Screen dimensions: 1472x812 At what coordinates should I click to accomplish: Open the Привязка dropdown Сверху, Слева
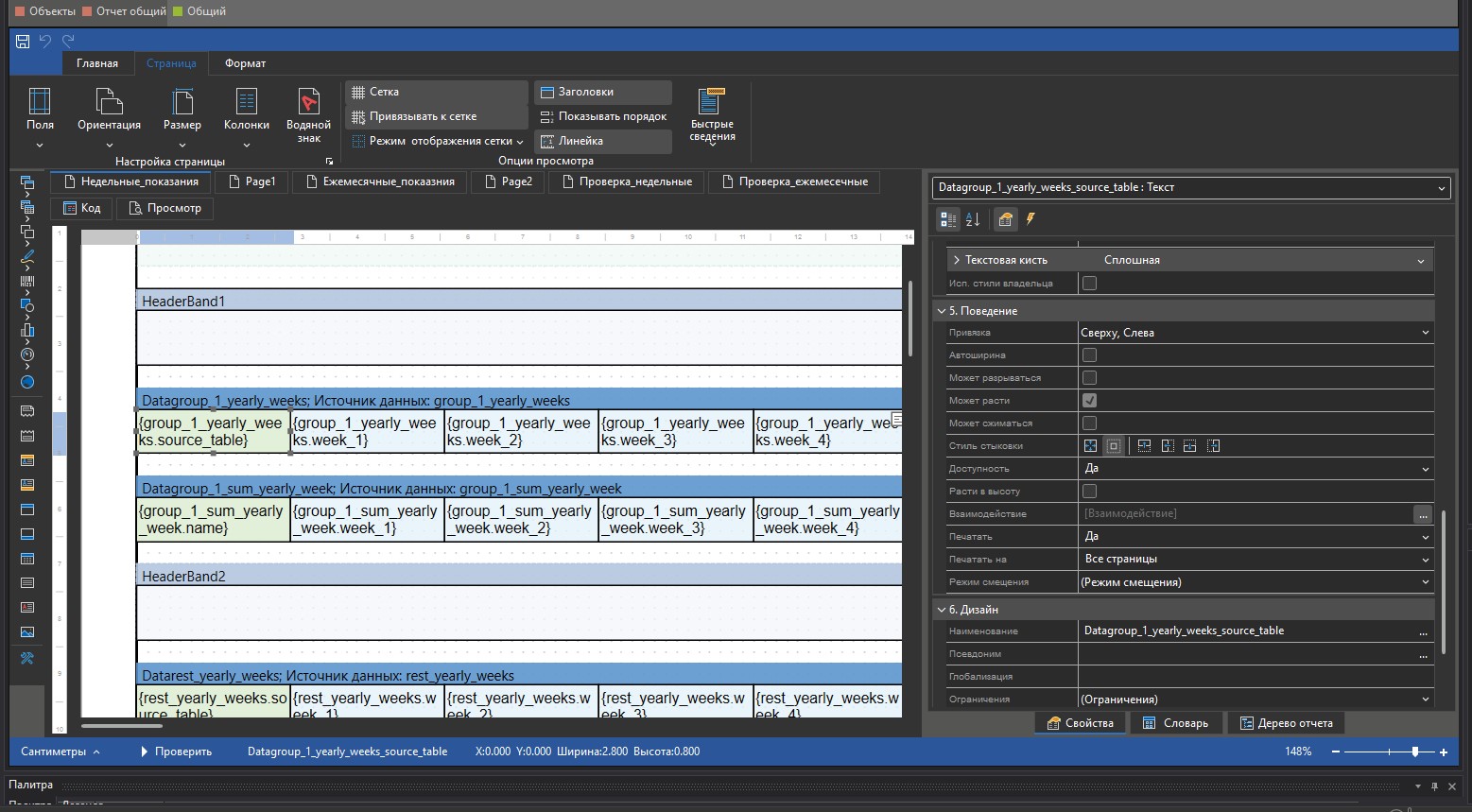1256,333
